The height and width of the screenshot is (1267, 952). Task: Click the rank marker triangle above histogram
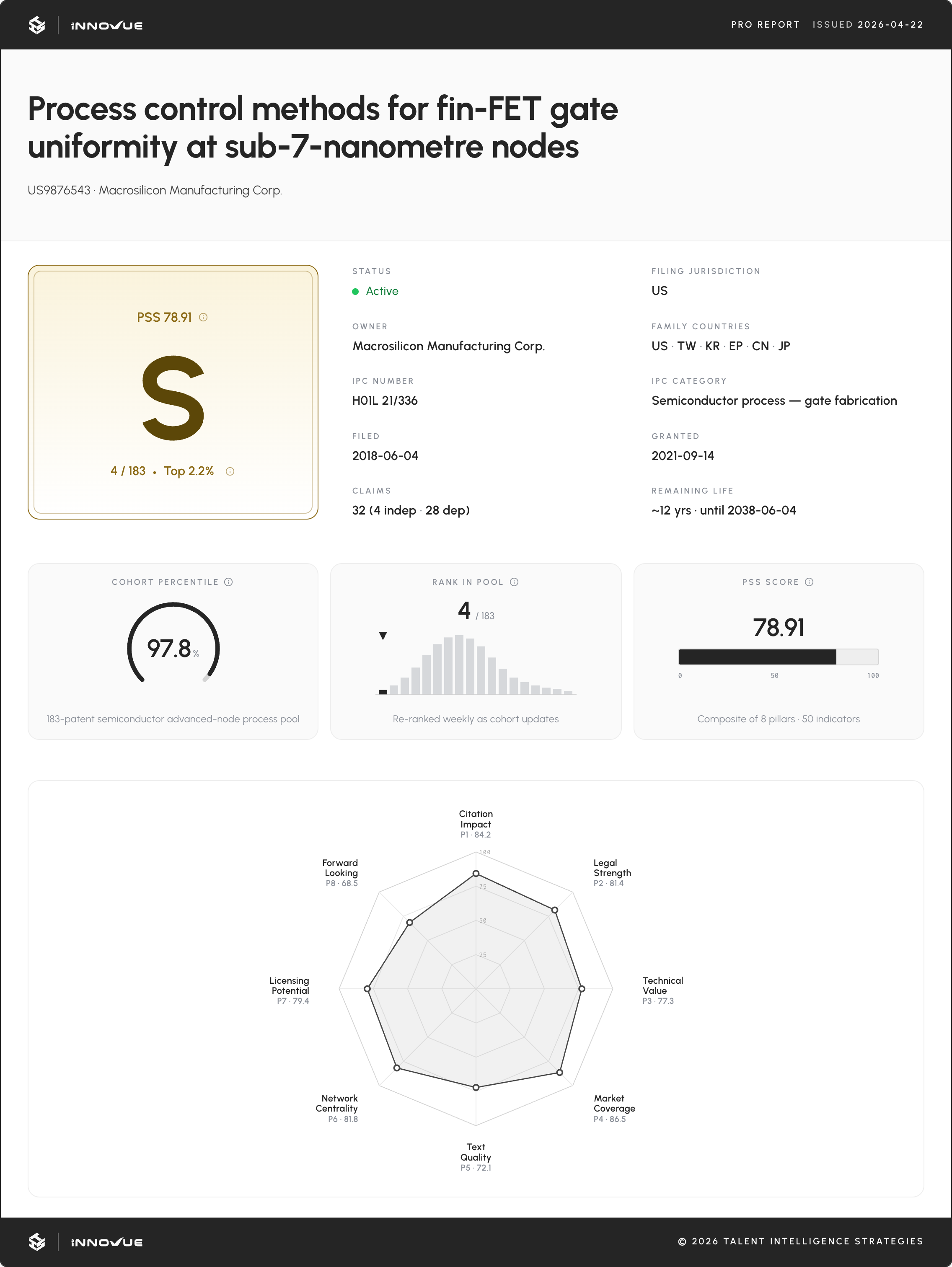[383, 636]
